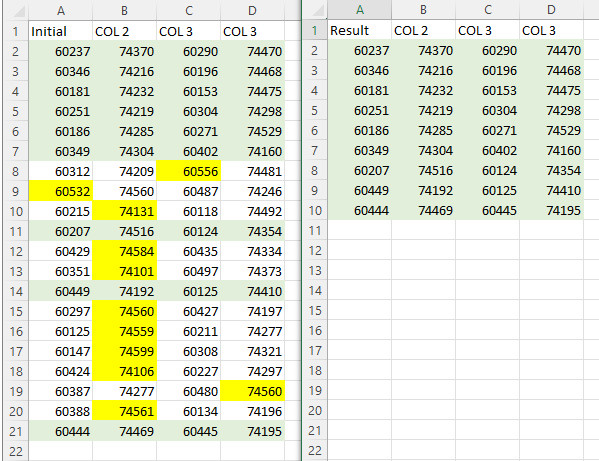
Task: Select column D header in Result sheet
Action: tap(551, 10)
